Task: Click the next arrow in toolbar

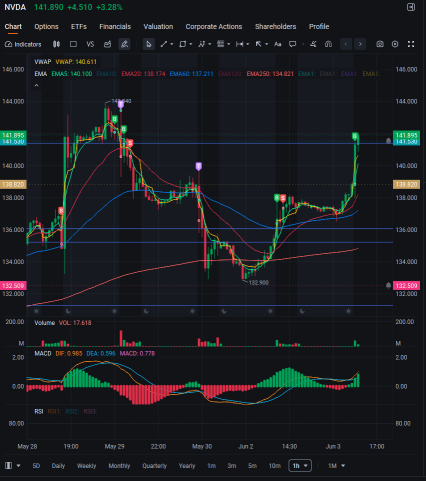Action: (x=360, y=44)
